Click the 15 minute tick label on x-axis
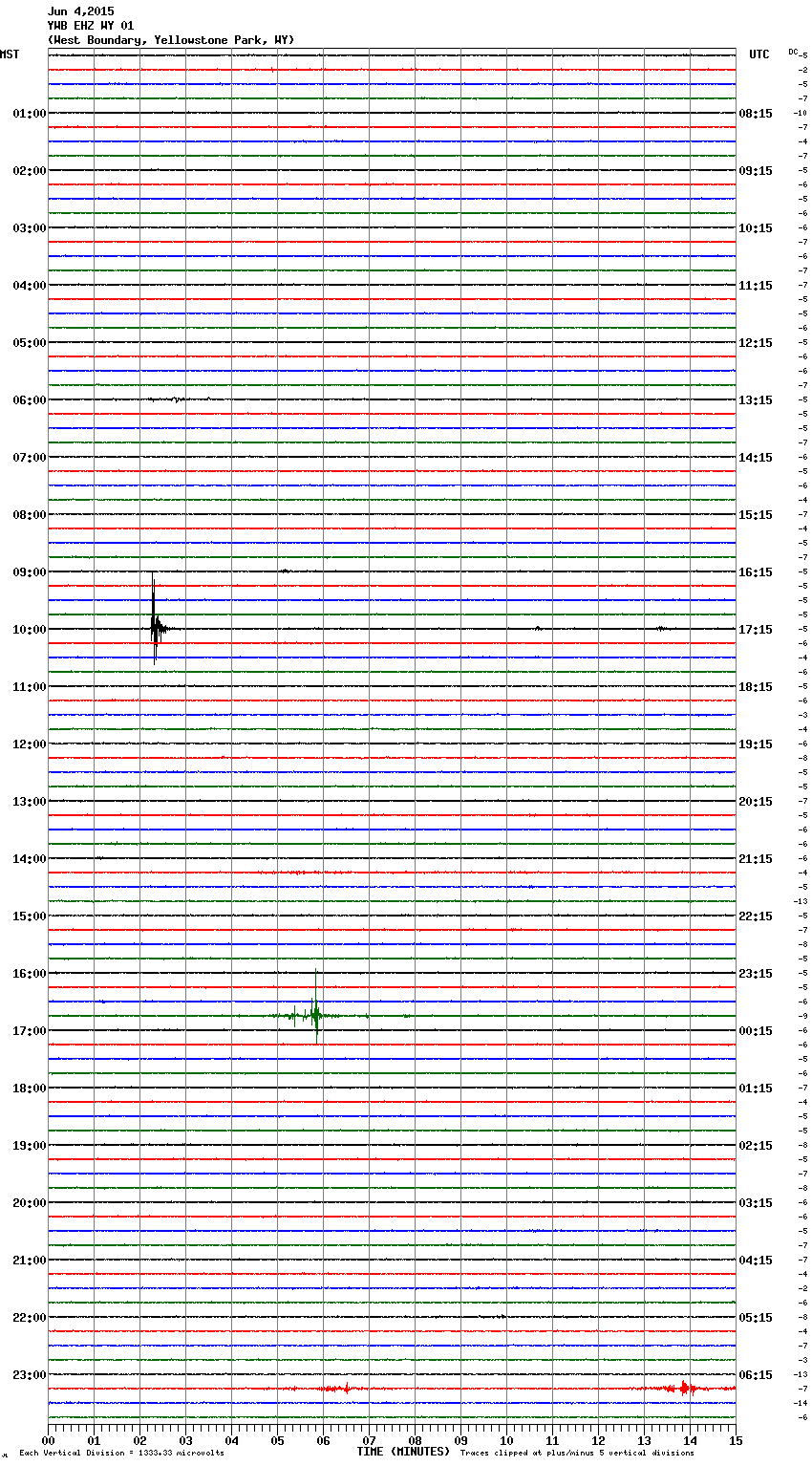812x1466 pixels. pyautogui.click(x=735, y=1441)
